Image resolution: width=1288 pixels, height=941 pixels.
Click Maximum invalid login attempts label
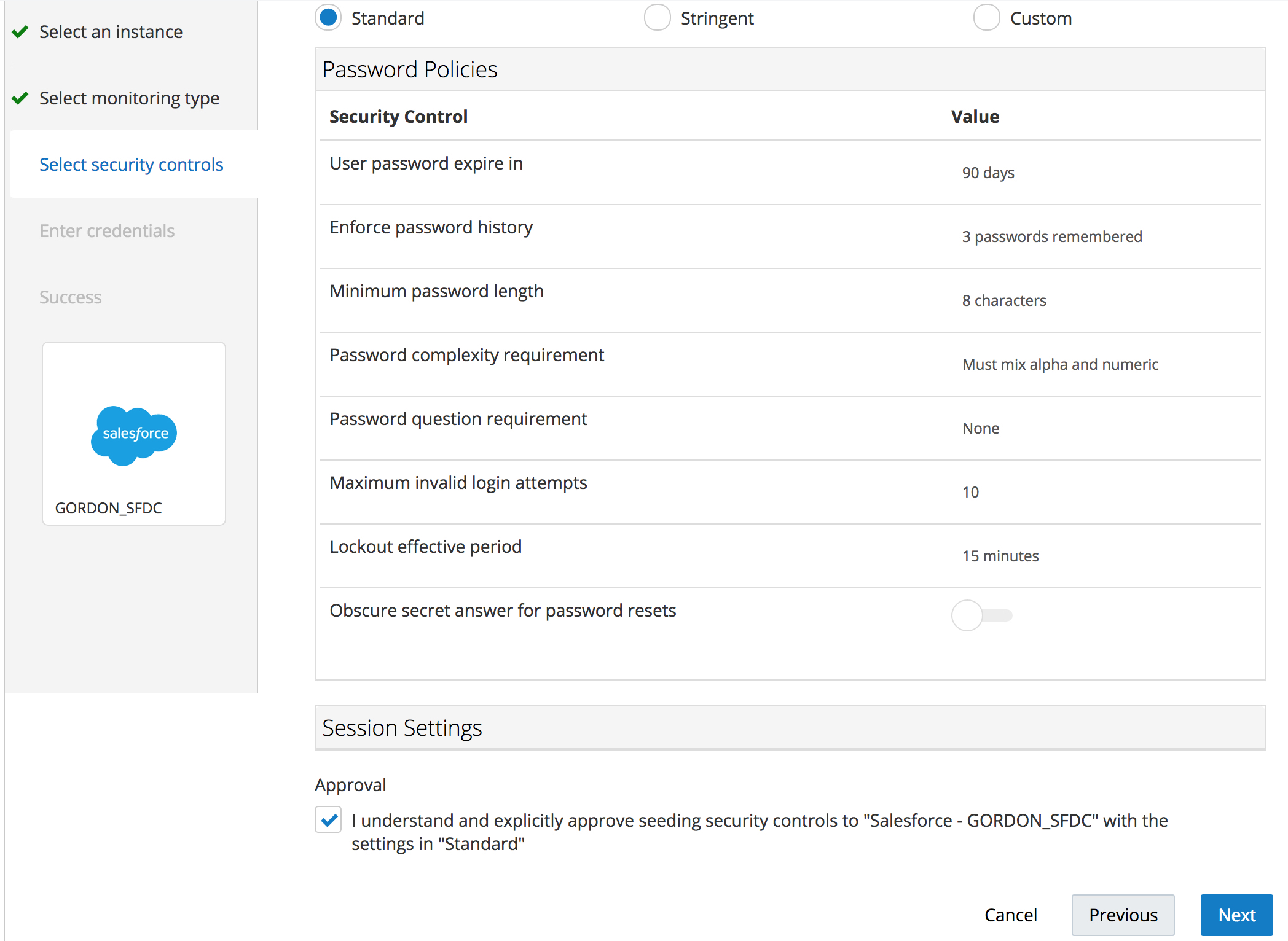point(458,482)
